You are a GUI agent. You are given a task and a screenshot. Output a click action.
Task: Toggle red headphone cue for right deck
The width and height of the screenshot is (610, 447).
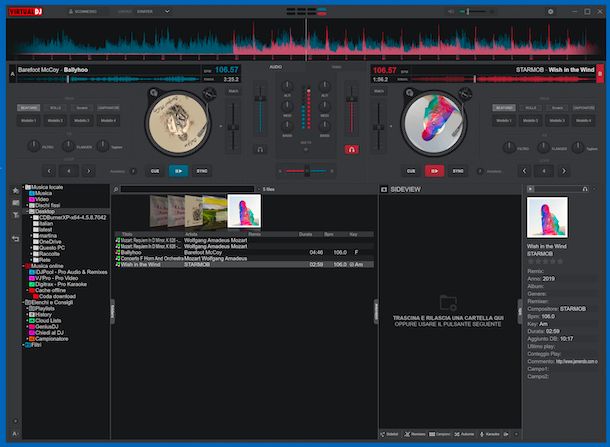pos(352,149)
